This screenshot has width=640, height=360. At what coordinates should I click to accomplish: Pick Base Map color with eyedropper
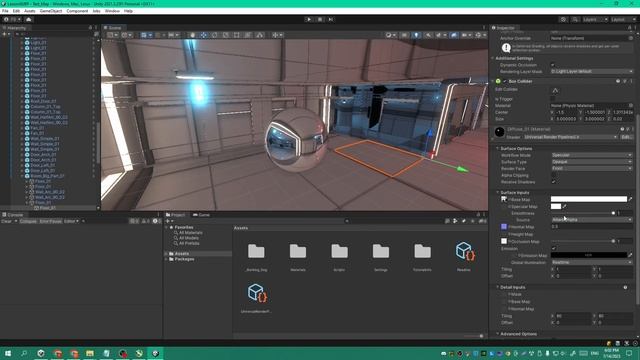click(x=631, y=199)
